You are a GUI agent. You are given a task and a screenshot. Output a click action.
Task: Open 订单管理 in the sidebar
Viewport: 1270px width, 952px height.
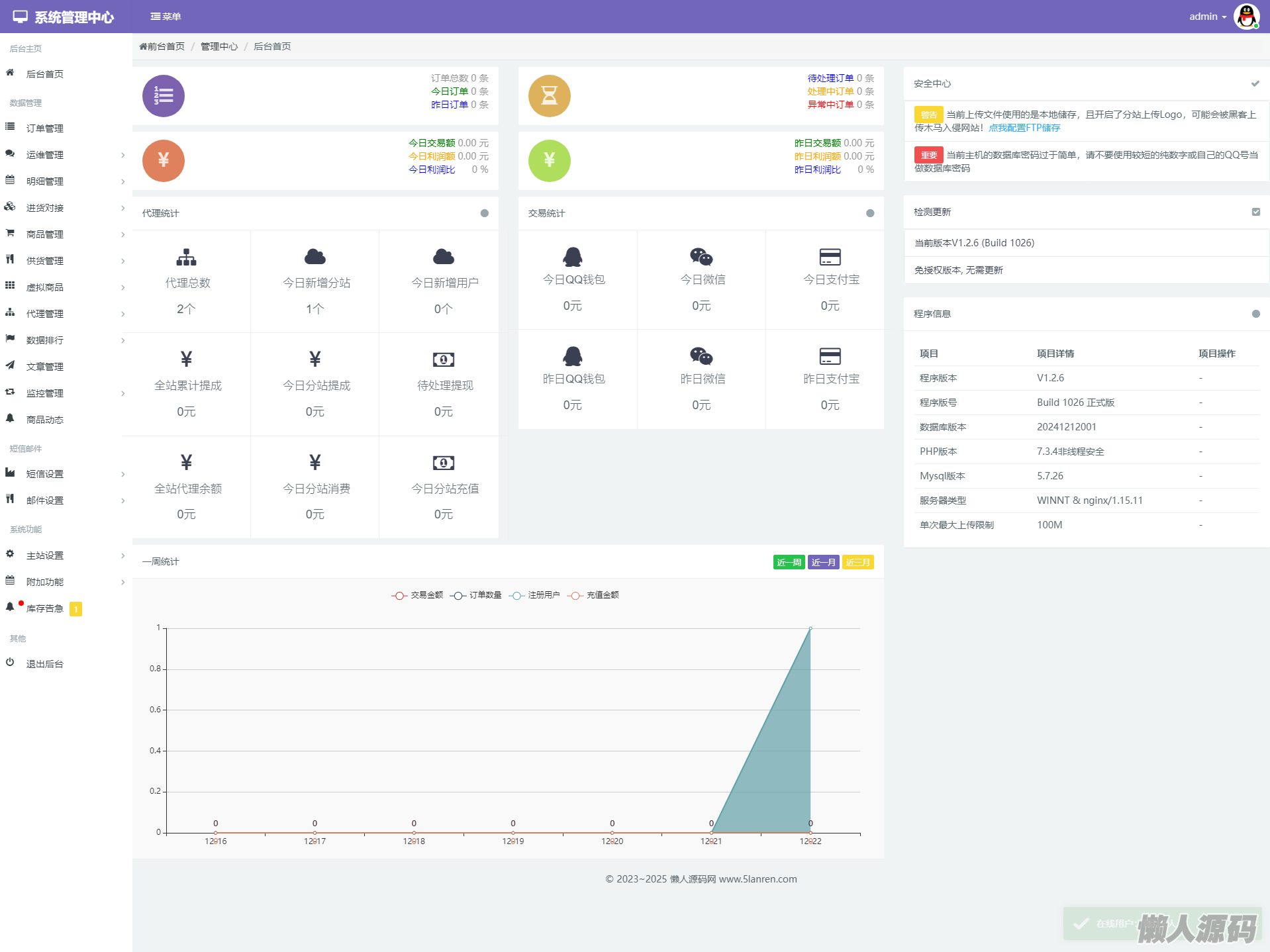pos(44,128)
